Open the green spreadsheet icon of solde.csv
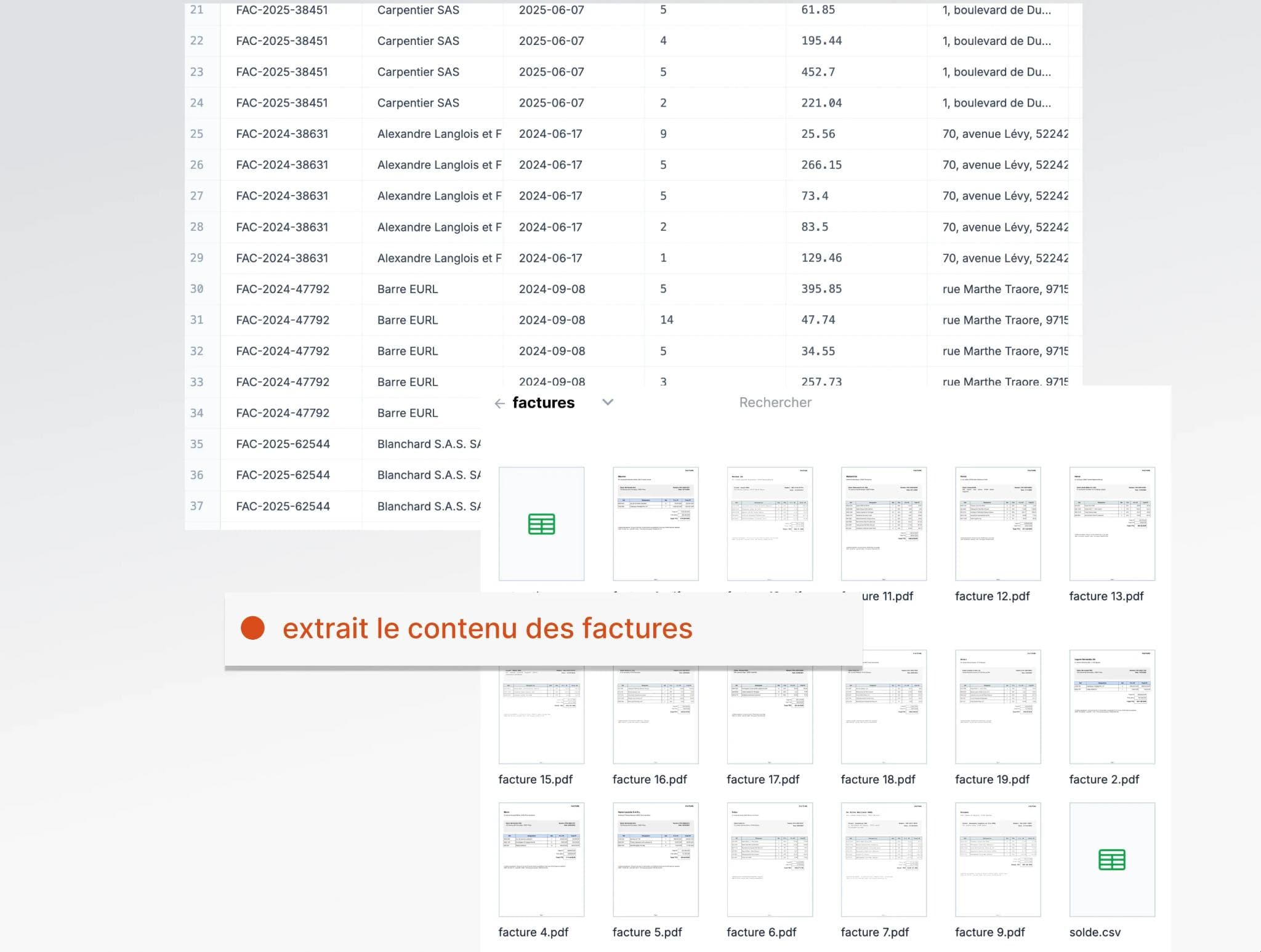 pos(1112,860)
